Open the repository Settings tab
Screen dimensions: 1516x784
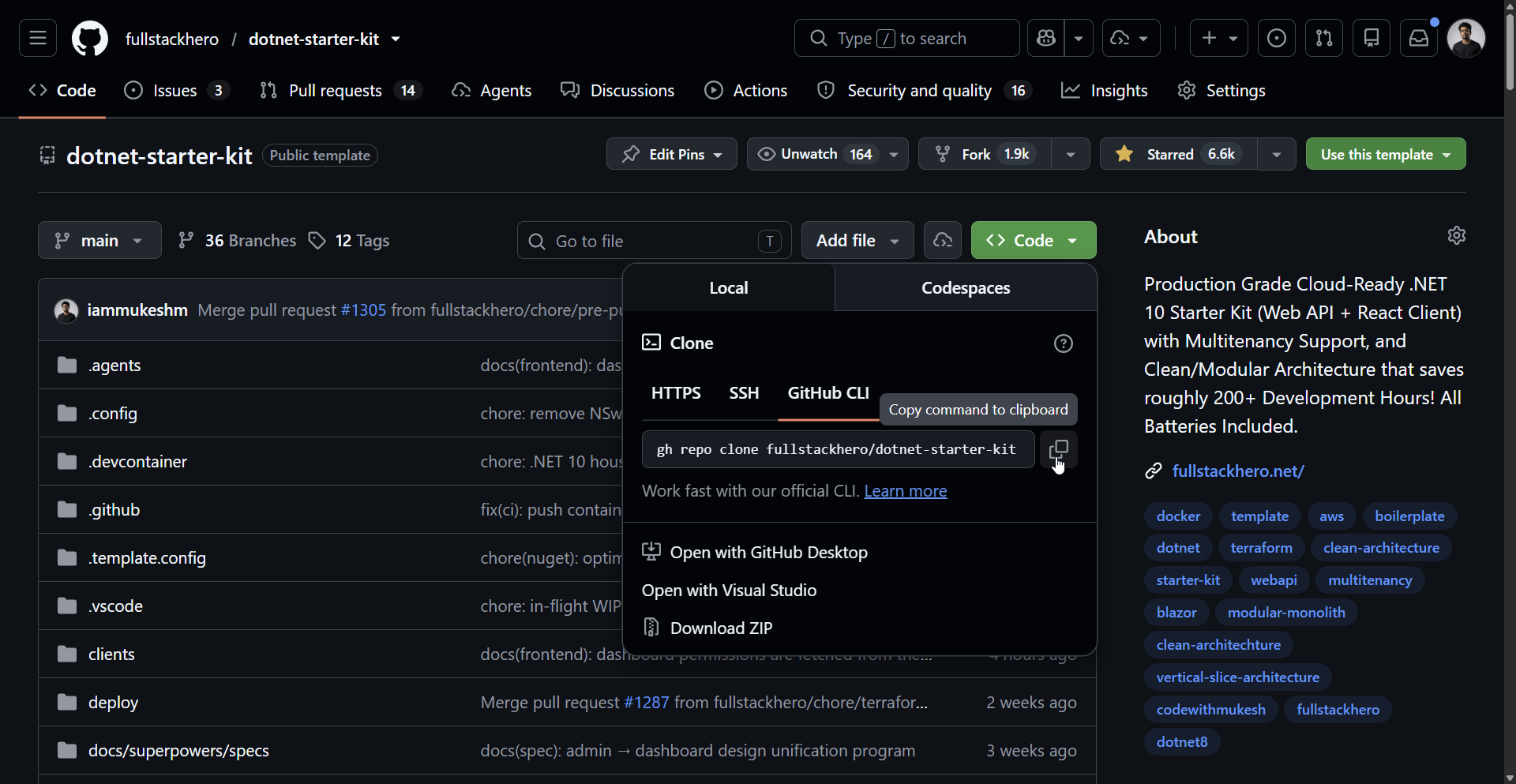click(x=1221, y=91)
